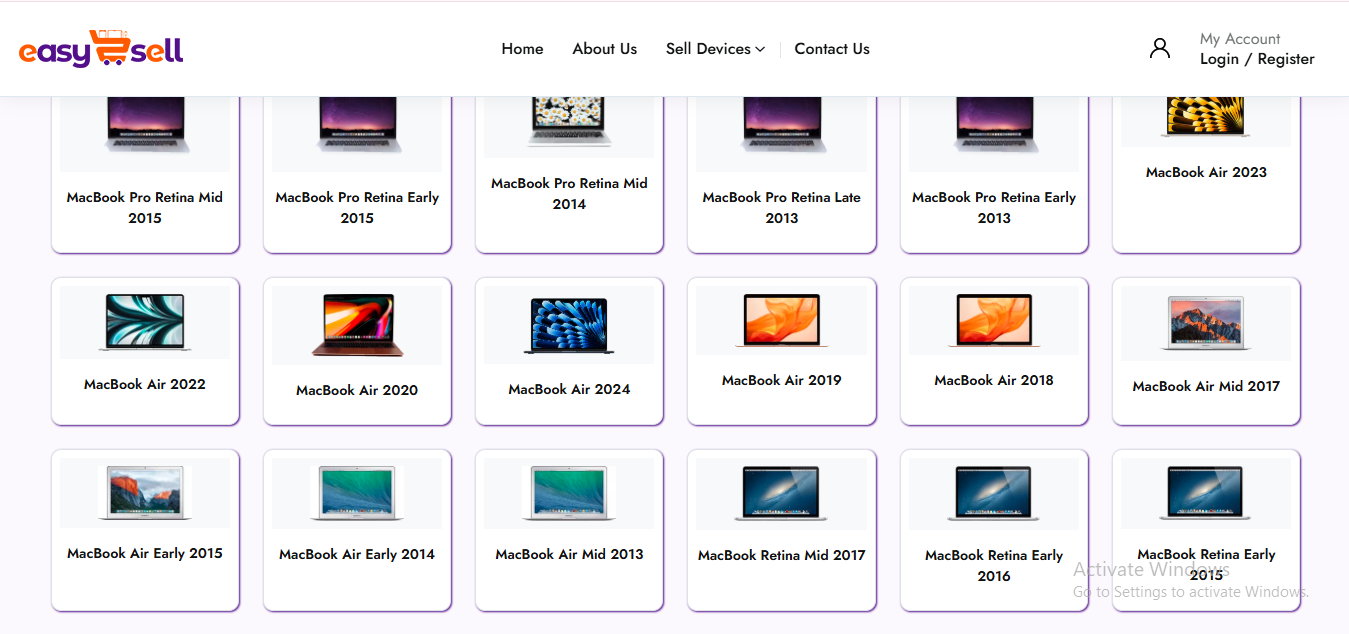Screen dimensions: 1349x634
Task: Open MacBook Air Mid 2013 title
Action: coord(569,554)
